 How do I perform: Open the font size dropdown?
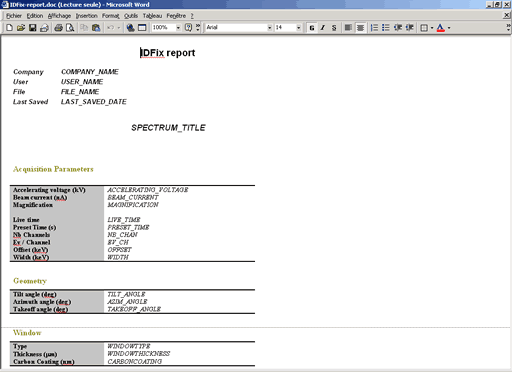tap(298, 28)
